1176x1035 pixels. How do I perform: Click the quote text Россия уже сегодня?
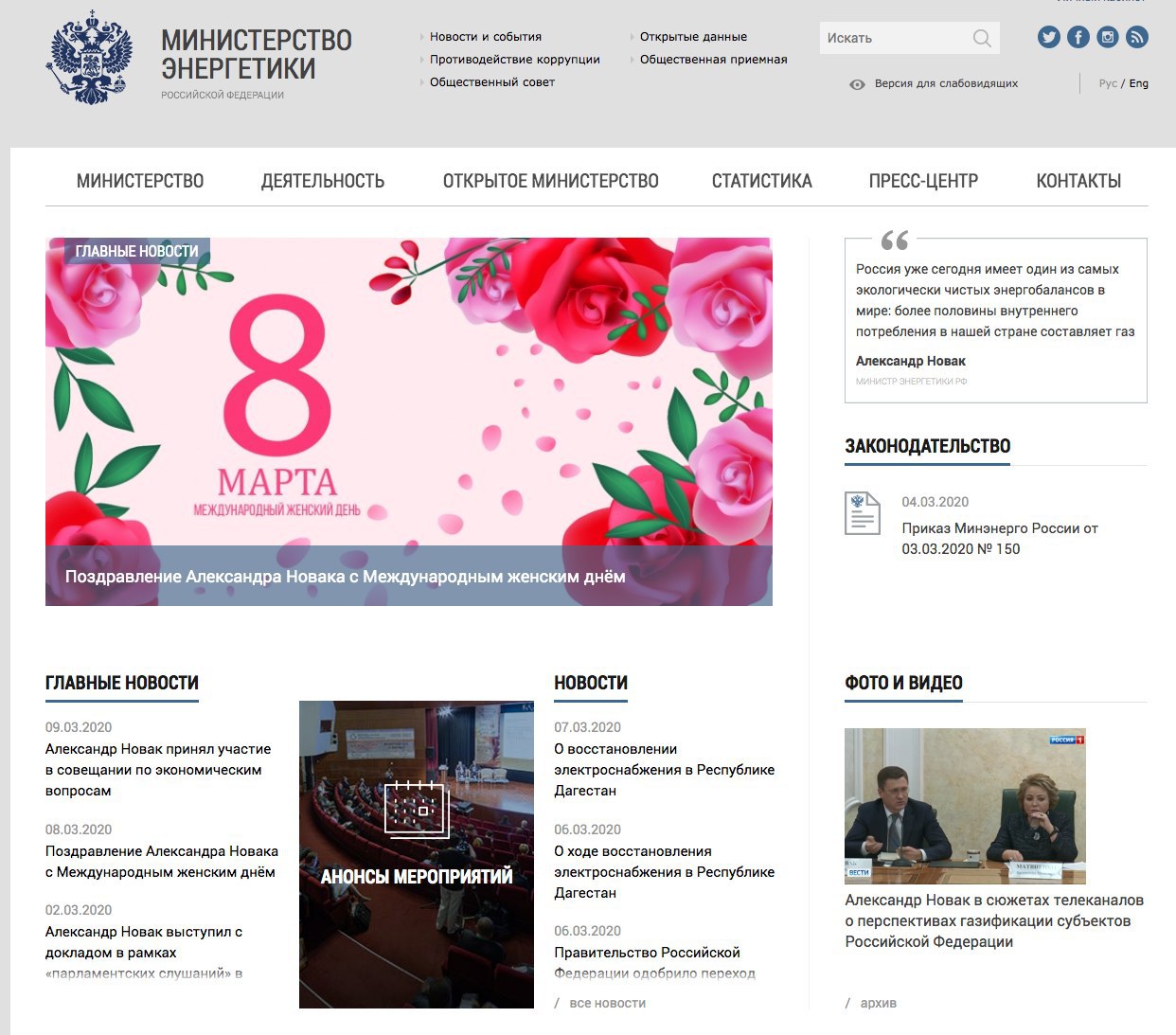point(995,300)
